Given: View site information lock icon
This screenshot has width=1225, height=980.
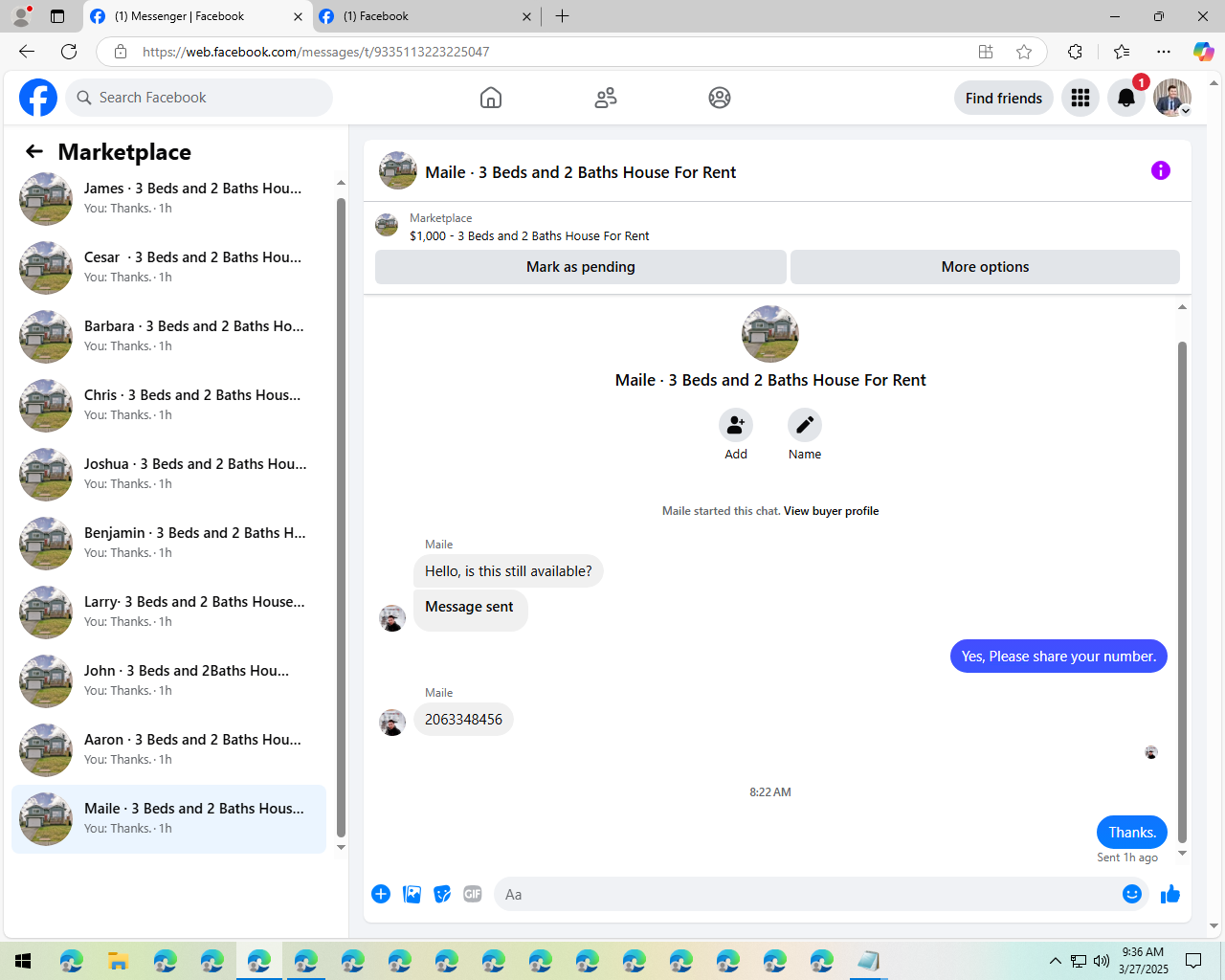Looking at the screenshot, I should click(x=121, y=52).
